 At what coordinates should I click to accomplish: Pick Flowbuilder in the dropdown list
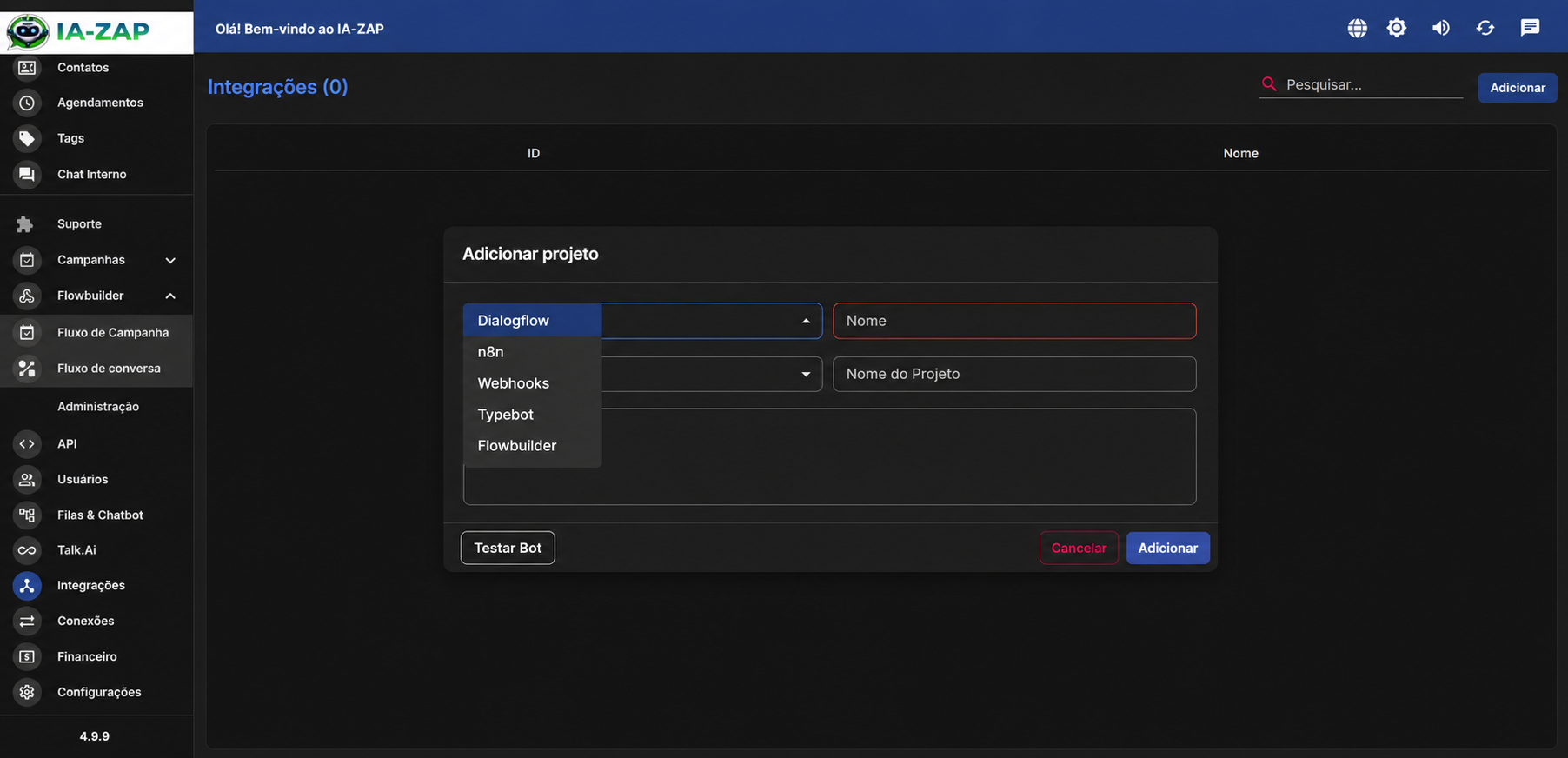(532, 446)
